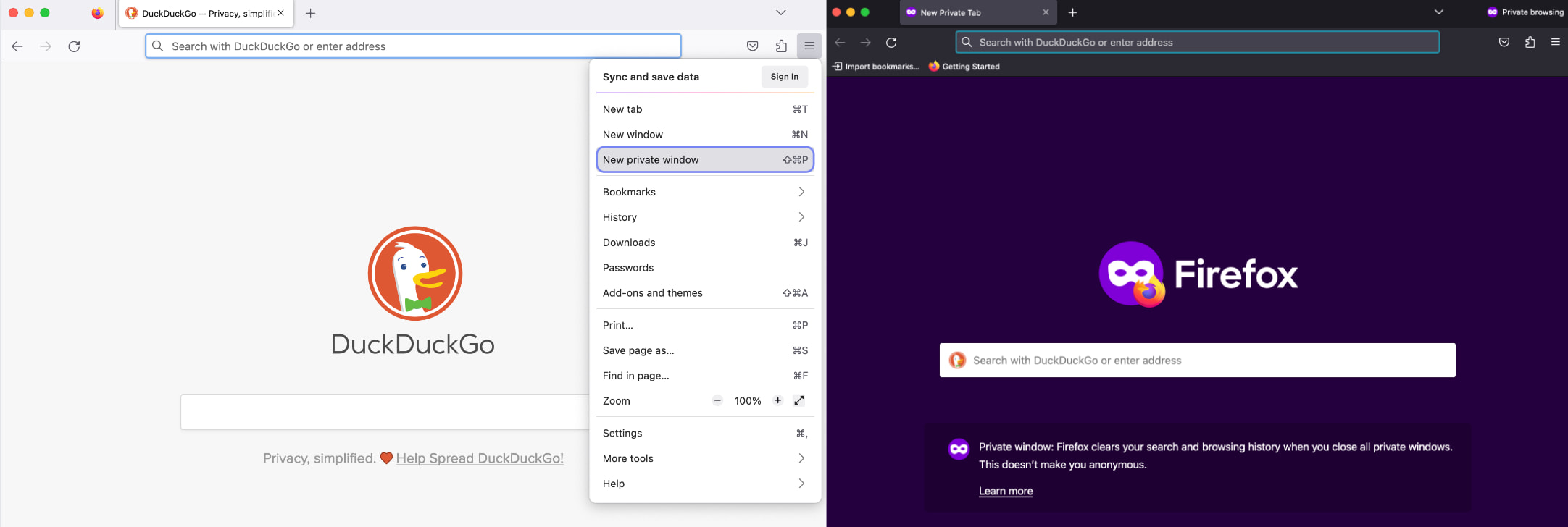Open Extensions icon in private window
The width and height of the screenshot is (1568, 527).
tap(1530, 43)
